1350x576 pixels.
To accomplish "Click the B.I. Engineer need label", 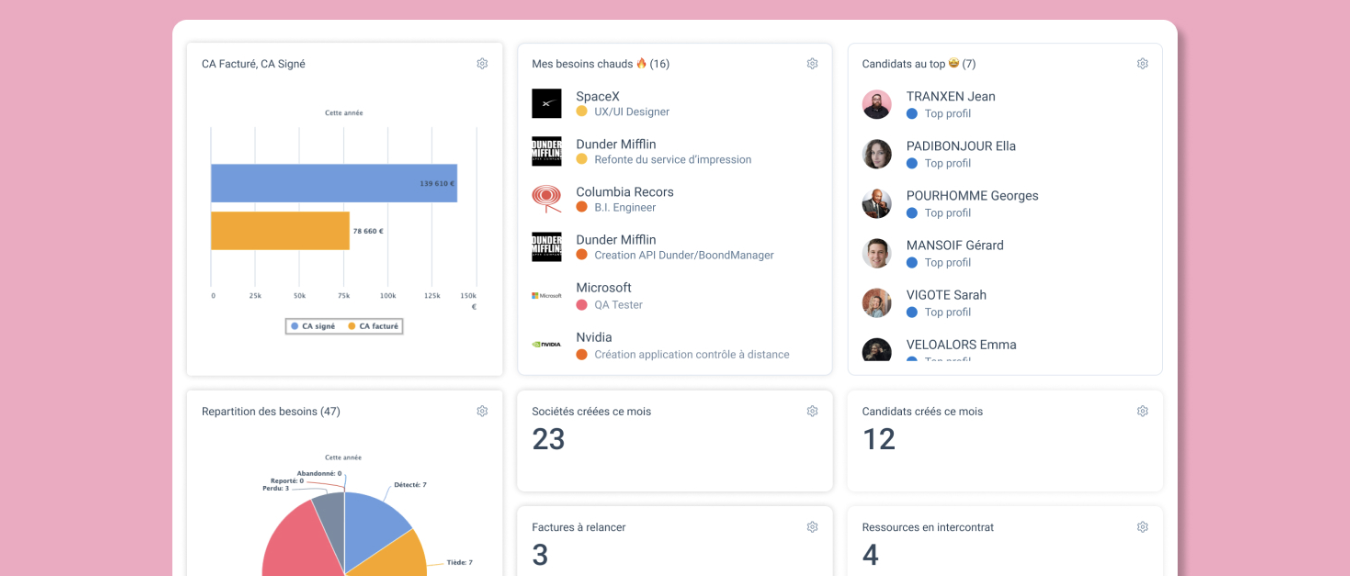I will 625,208.
